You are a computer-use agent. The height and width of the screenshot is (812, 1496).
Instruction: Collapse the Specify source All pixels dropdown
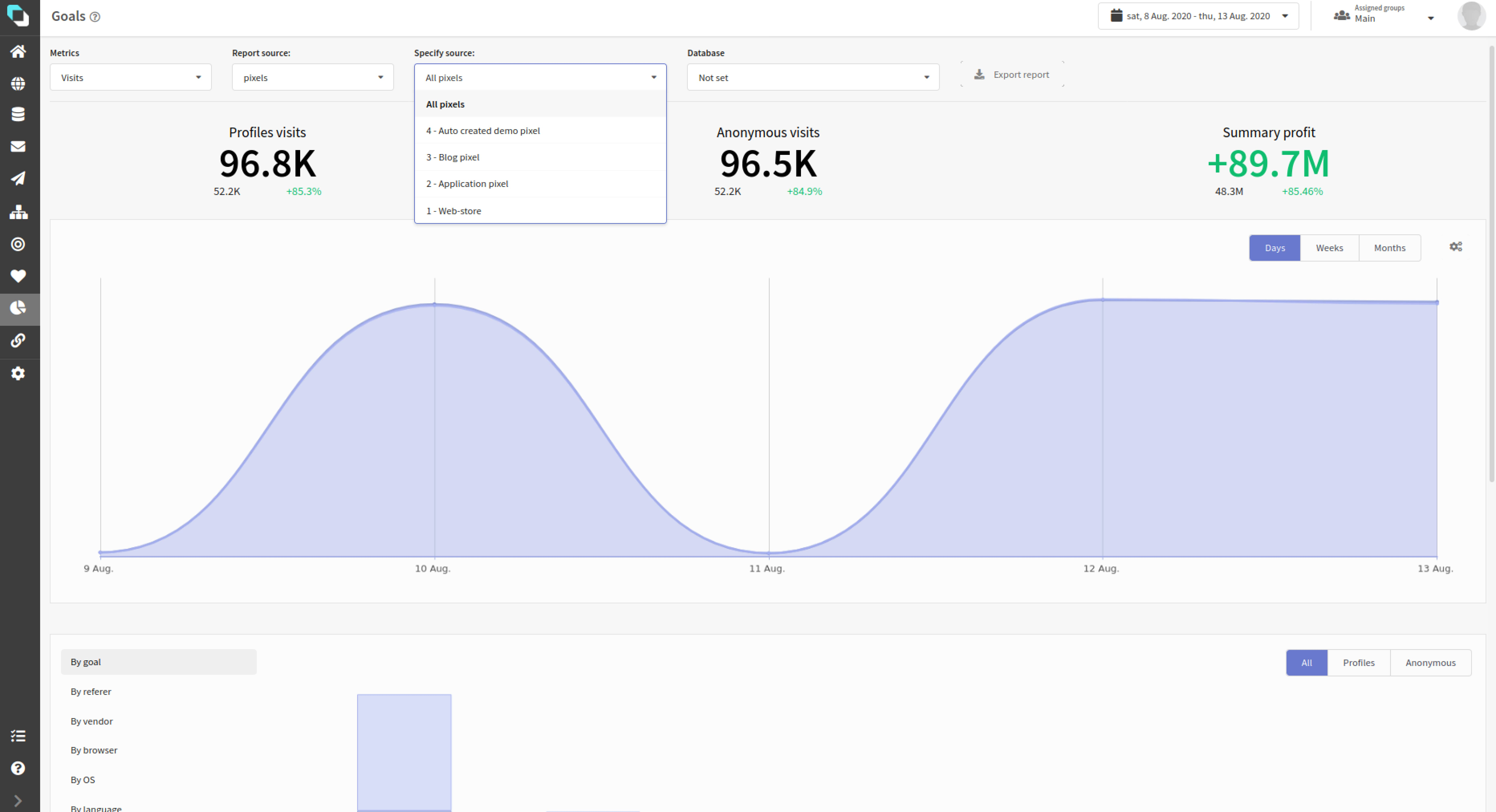click(x=540, y=77)
